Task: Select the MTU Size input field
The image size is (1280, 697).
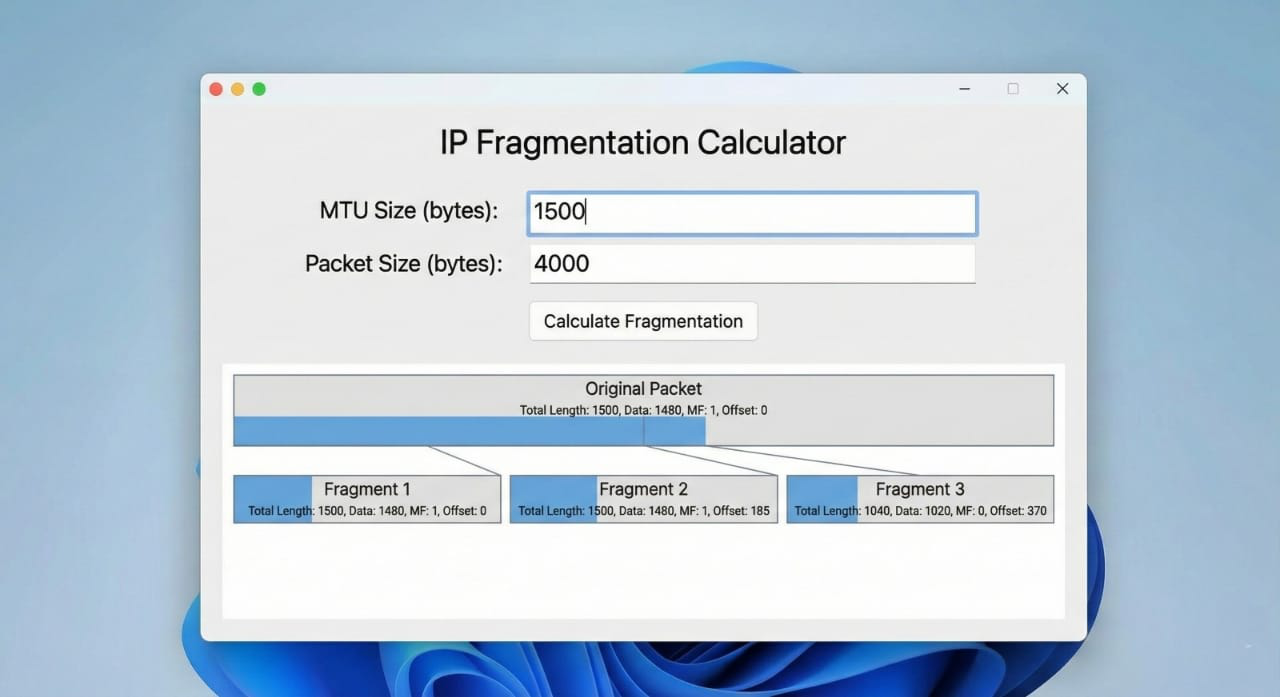Action: point(752,212)
